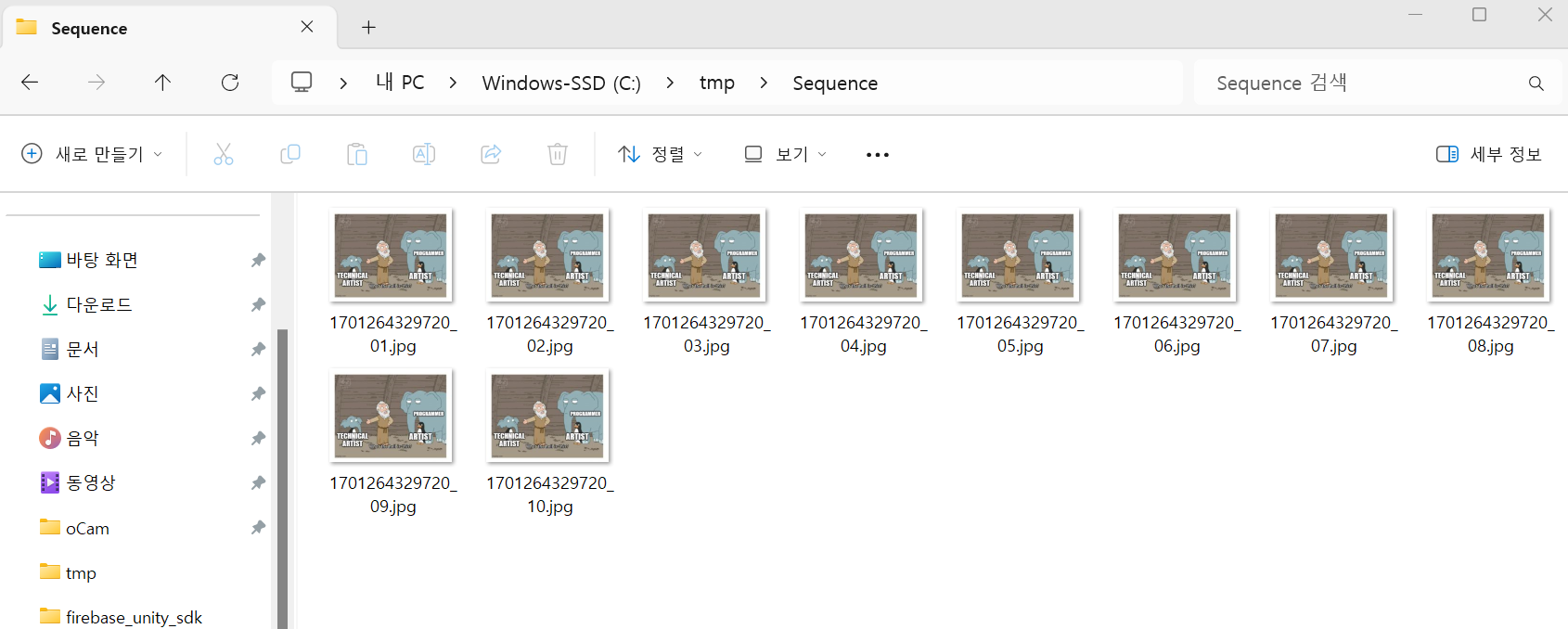Click the search magnifier icon
The width and height of the screenshot is (1568, 629).
1536,83
